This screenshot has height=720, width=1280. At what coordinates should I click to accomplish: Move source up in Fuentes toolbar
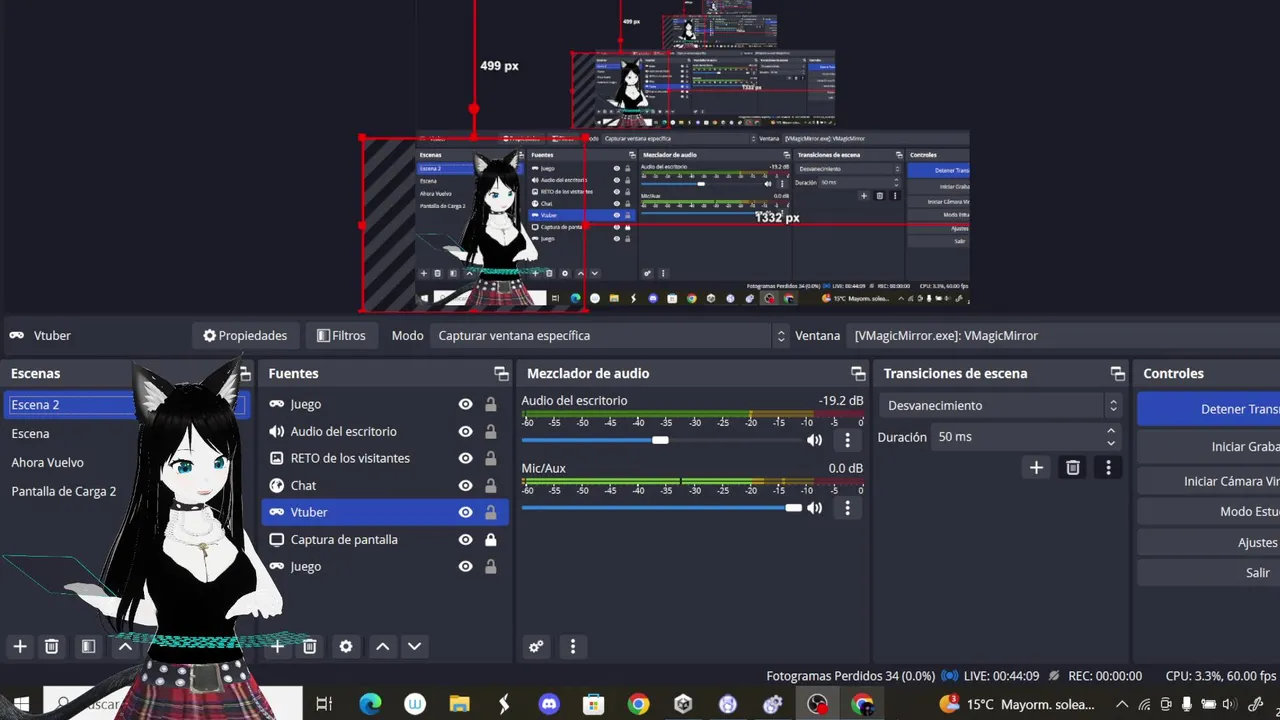(382, 646)
